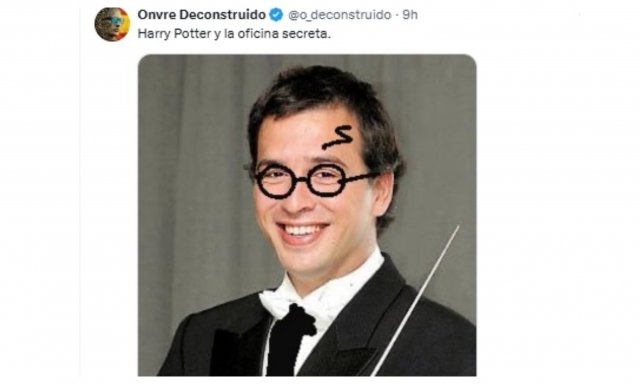Click the drawn black tie shape
Viewport: 640px width, 384px height.
point(289,340)
